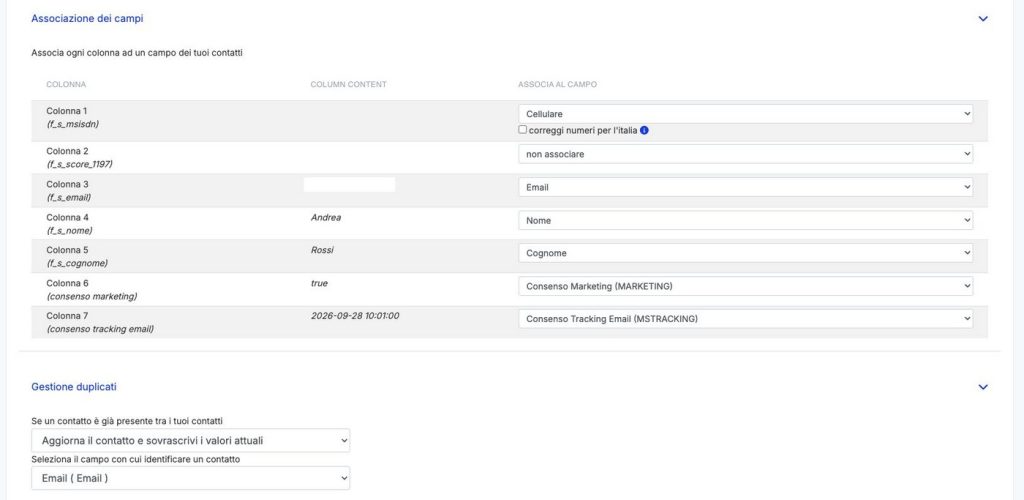Viewport: 1024px width, 500px height.
Task: Click the Rossi column content value
Action: tap(323, 250)
